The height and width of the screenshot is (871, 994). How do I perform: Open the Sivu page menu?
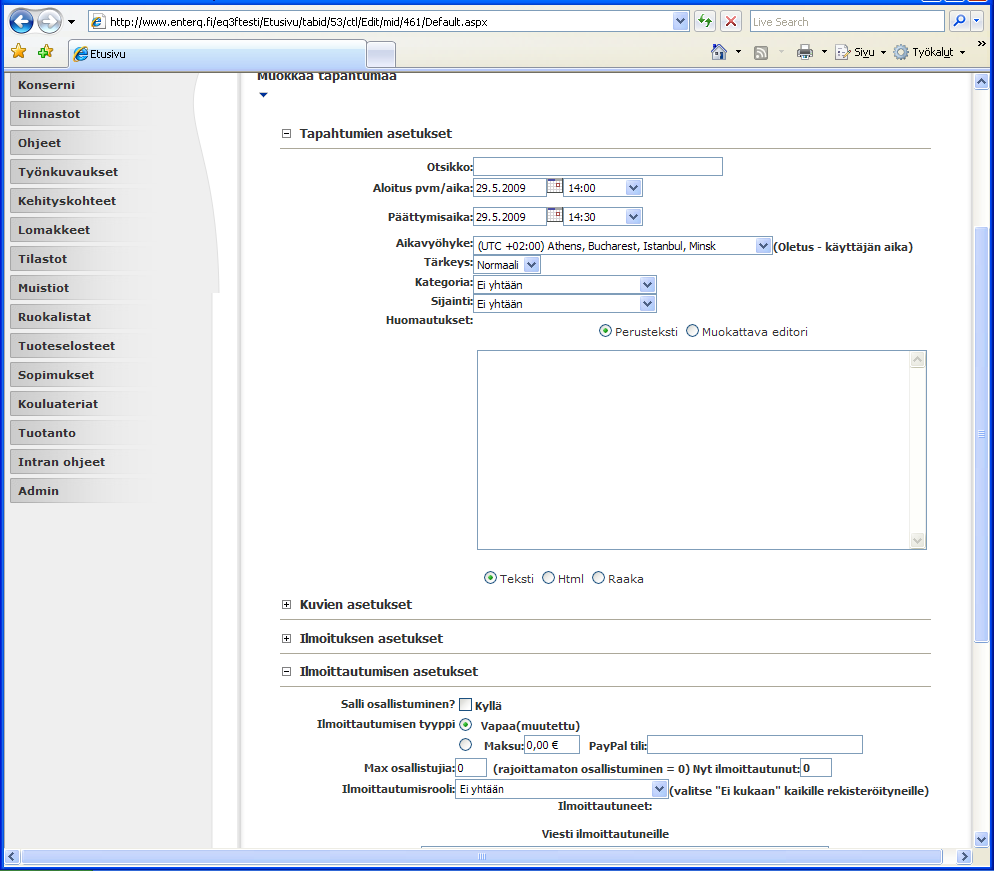click(x=860, y=52)
